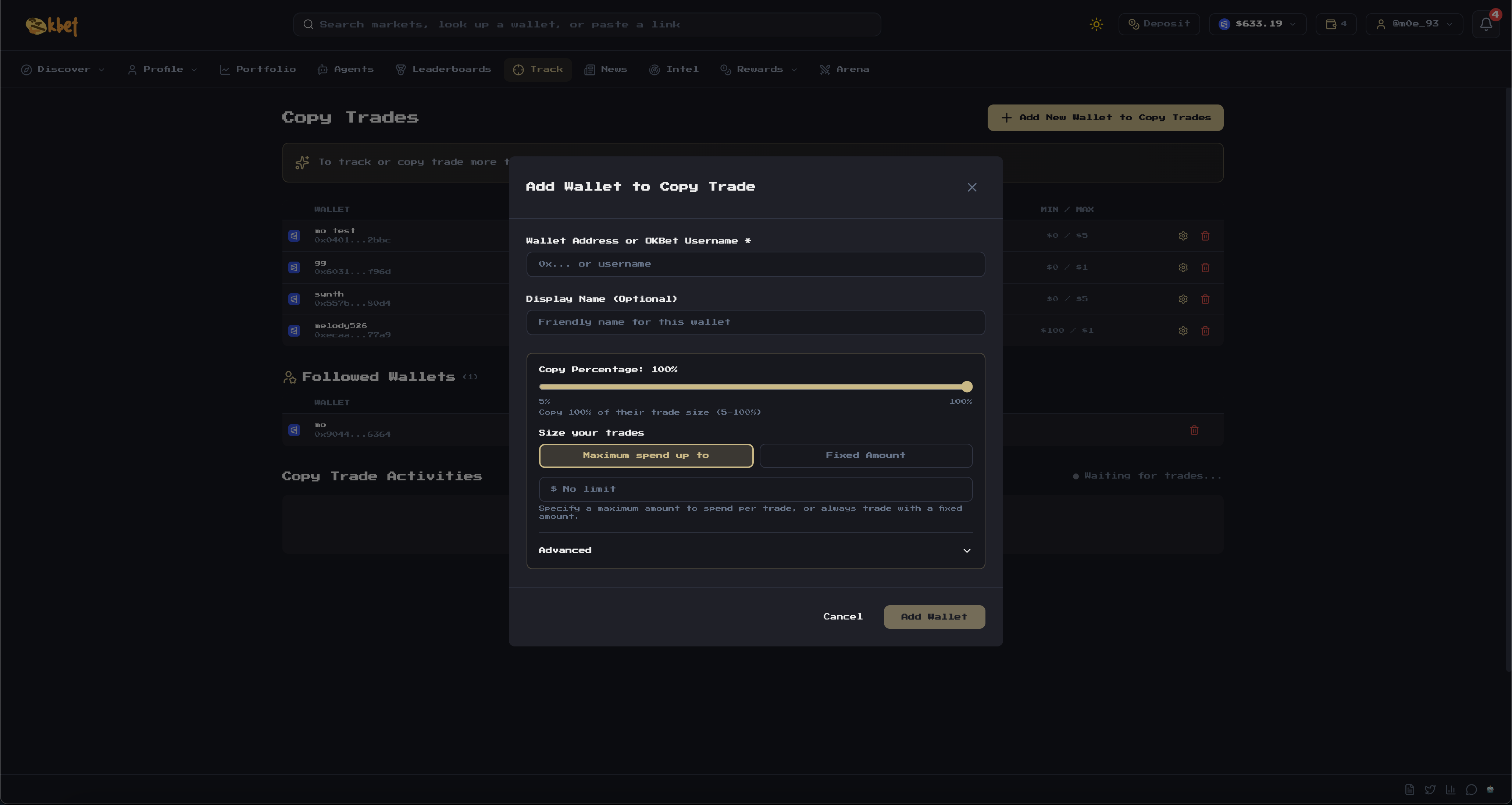Click the wallet address input field
1512x805 pixels.
755,264
